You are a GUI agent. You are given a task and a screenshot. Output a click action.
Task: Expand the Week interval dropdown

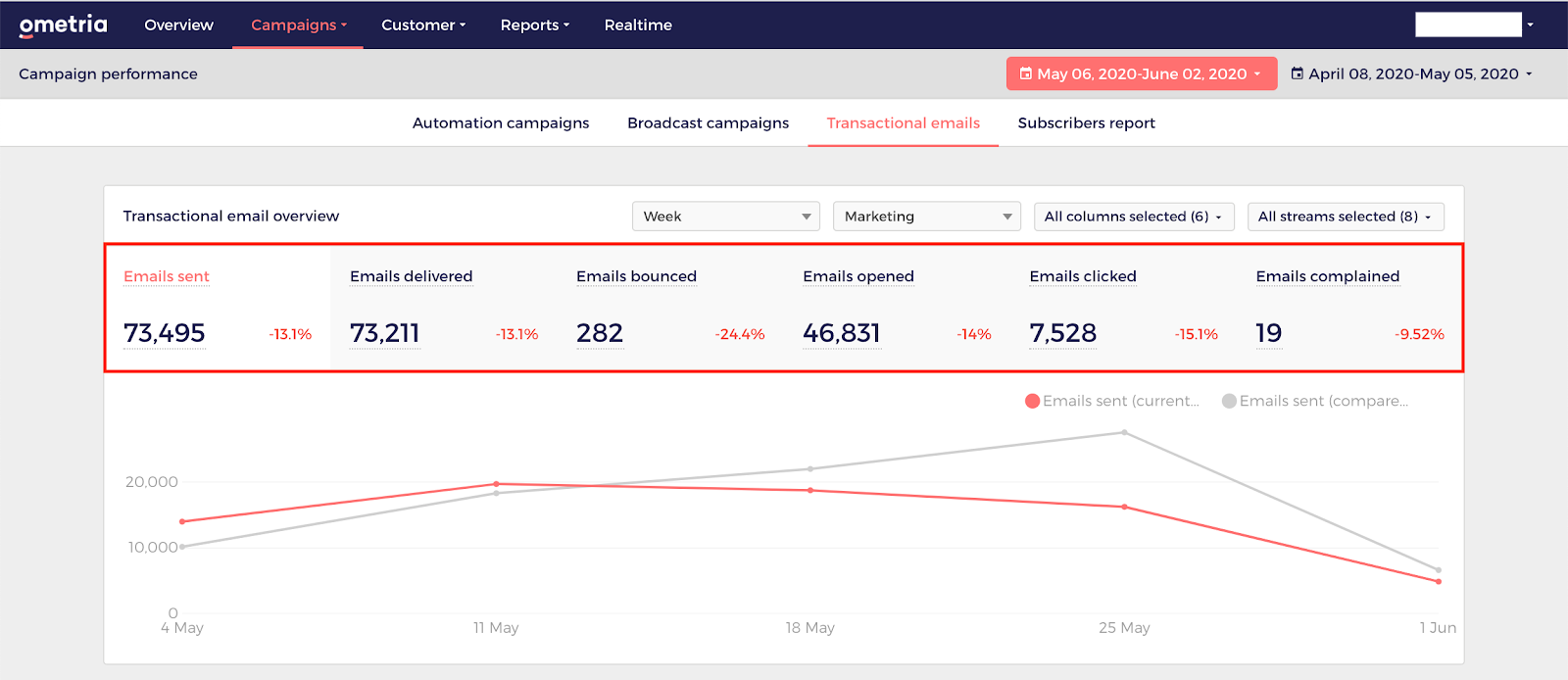pyautogui.click(x=726, y=217)
